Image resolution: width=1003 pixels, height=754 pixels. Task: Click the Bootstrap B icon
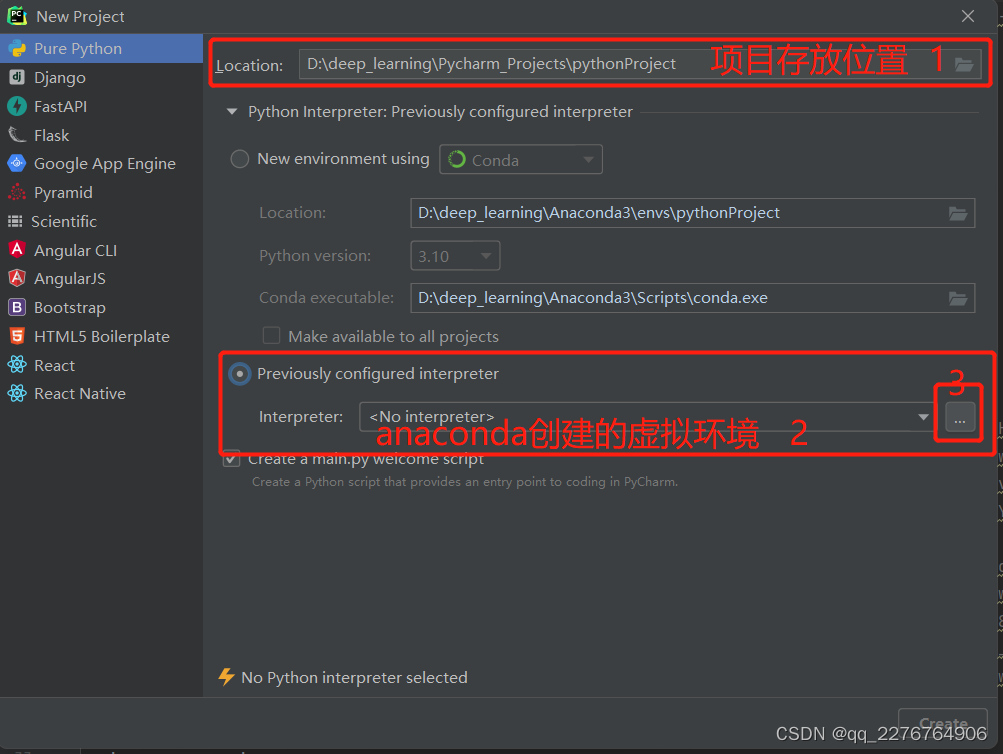(17, 307)
